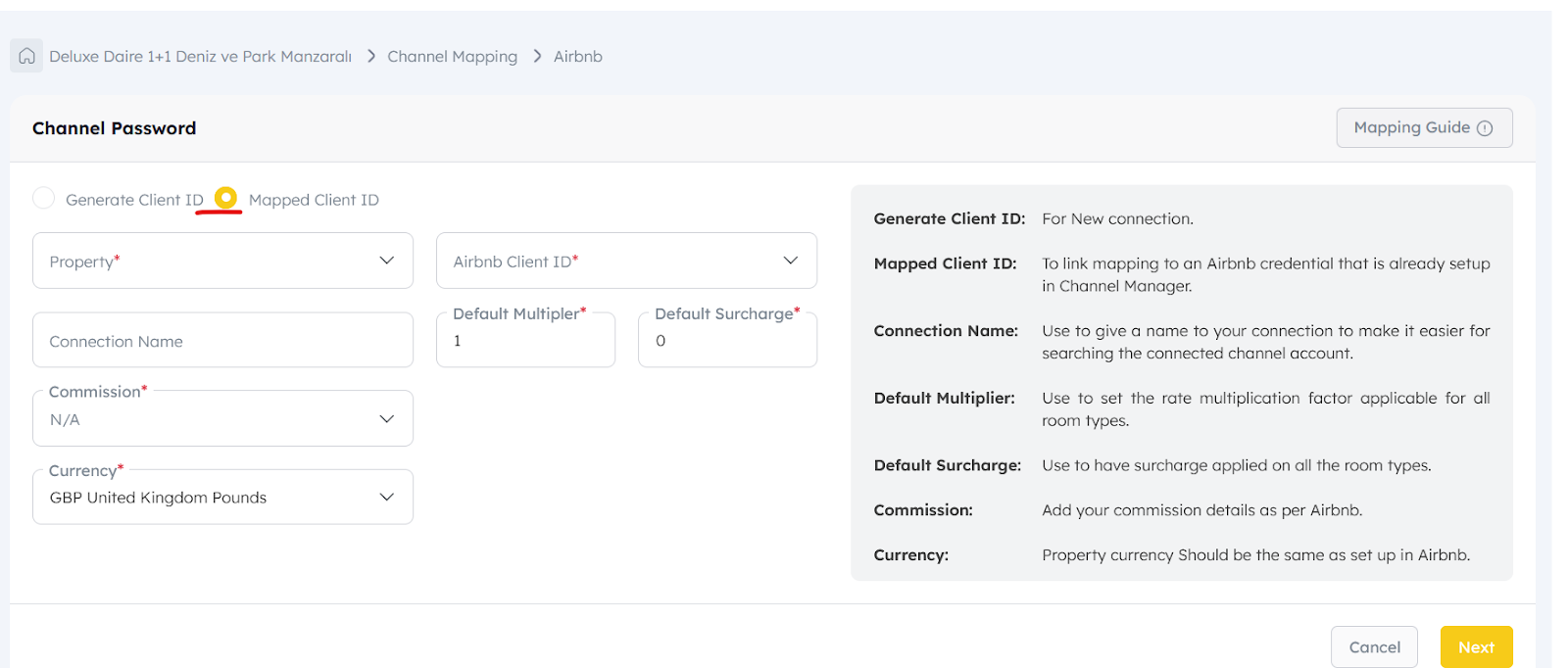Viewport: 1568px width, 668px height.
Task: Go to Deluxe Daire 1+1 breadcrumb link
Action: pos(200,57)
